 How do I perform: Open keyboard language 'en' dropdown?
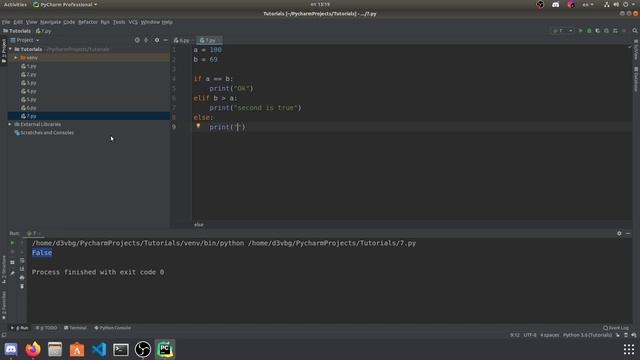tap(588, 4)
